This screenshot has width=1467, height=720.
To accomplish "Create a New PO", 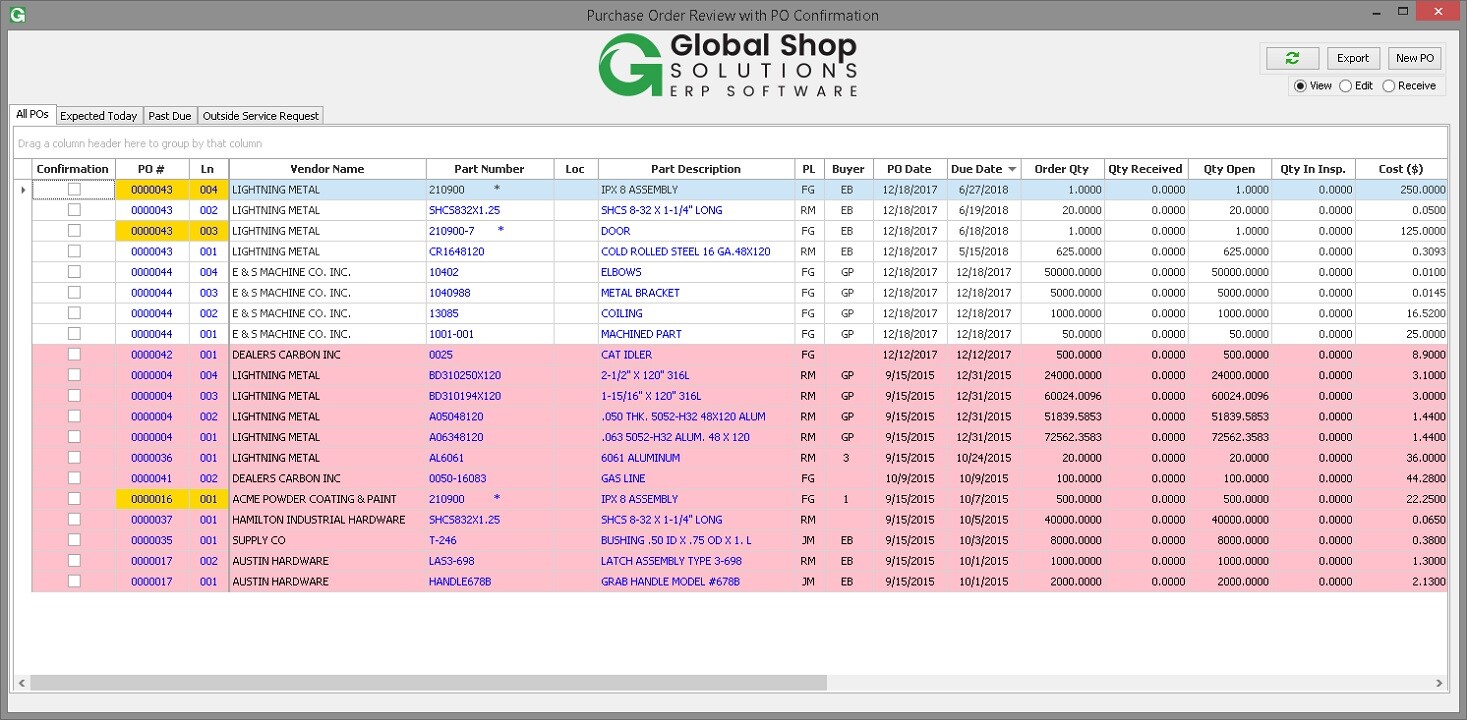I will click(1414, 58).
